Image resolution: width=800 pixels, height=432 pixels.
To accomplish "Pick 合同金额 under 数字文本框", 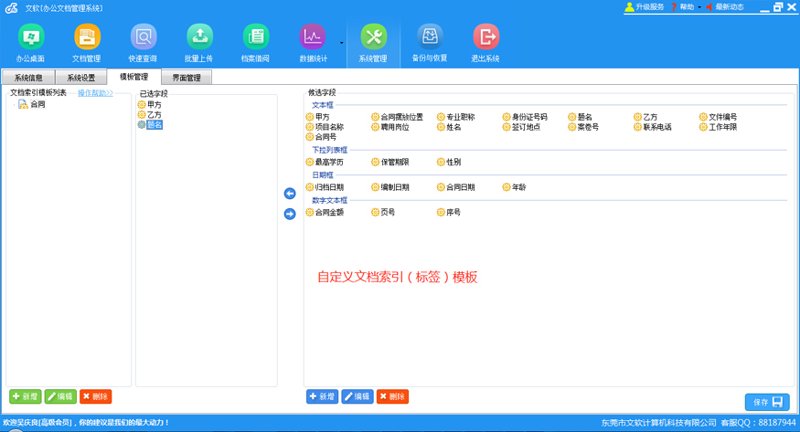I will 324,212.
